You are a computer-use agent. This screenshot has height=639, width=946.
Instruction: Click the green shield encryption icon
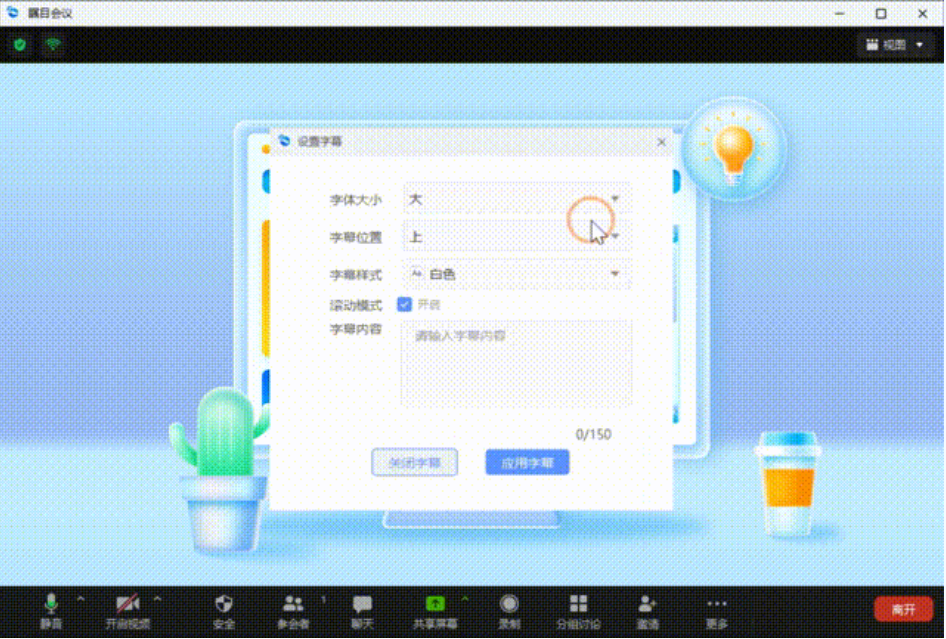[20, 45]
